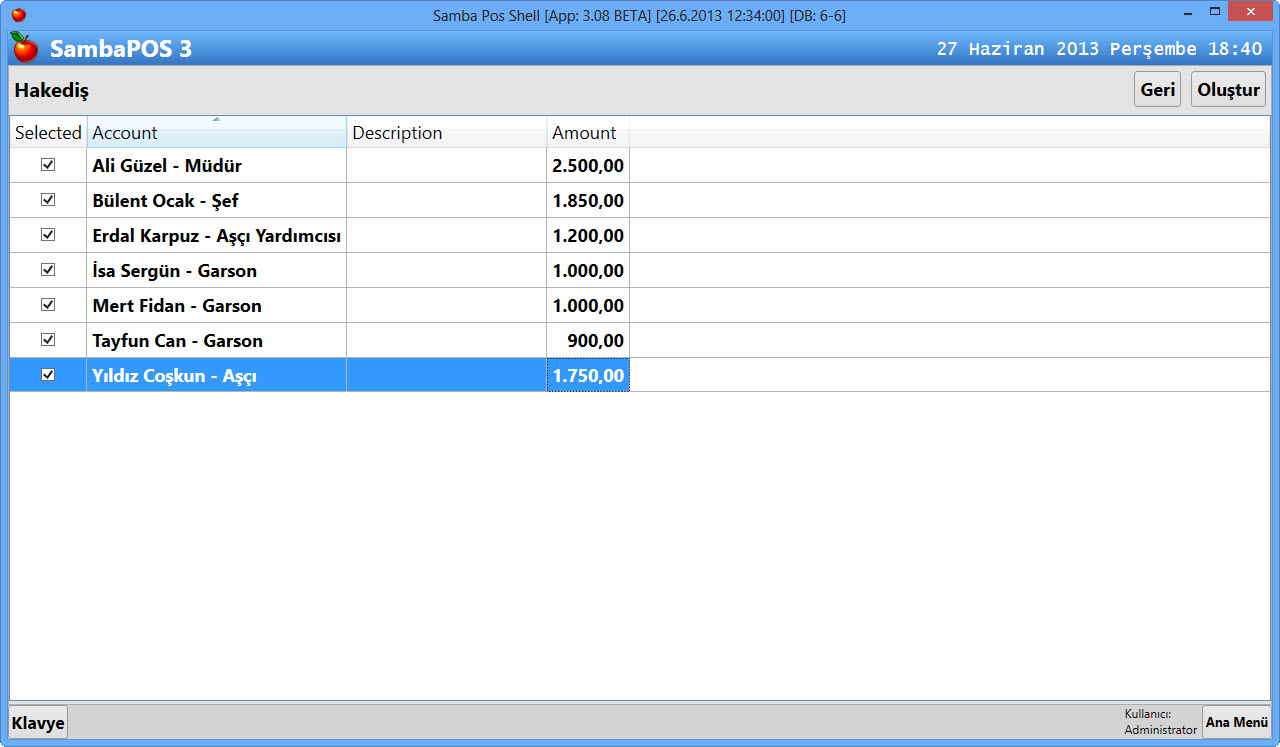Click the SambaPOS apple logo icon
This screenshot has height=747, width=1280.
pyautogui.click(x=25, y=47)
